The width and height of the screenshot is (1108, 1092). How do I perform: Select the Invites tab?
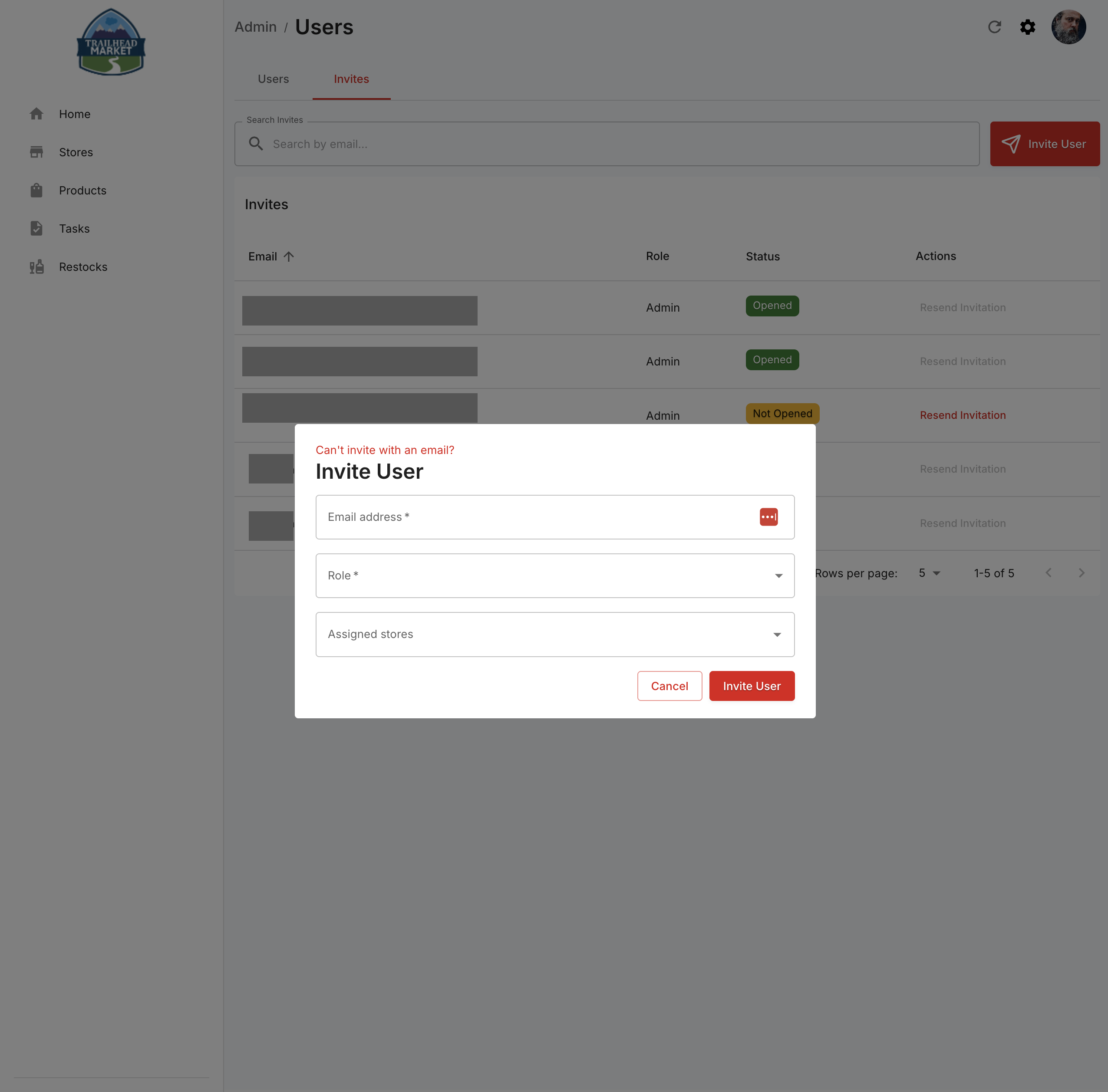(351, 79)
